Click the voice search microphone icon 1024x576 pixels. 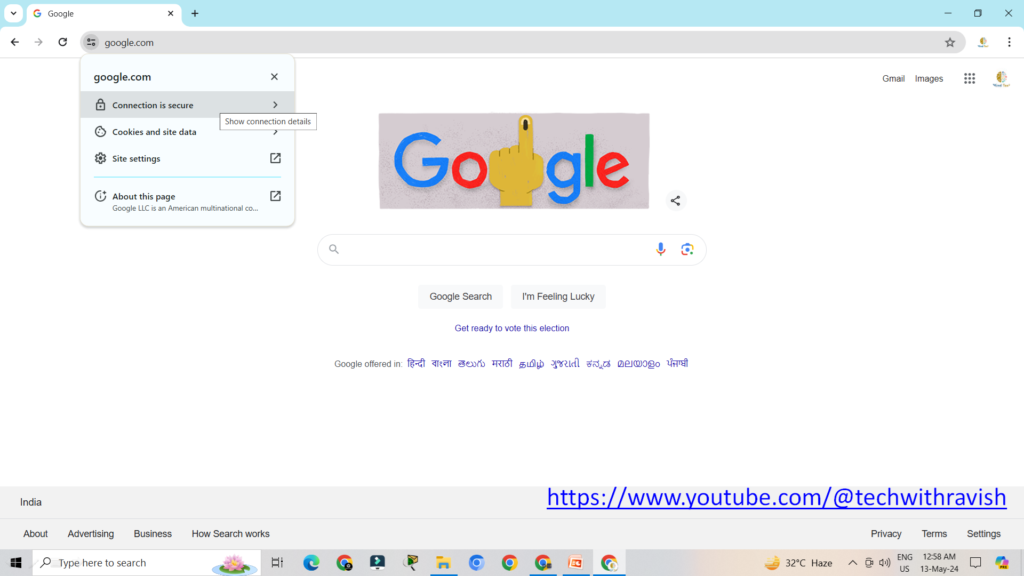660,249
